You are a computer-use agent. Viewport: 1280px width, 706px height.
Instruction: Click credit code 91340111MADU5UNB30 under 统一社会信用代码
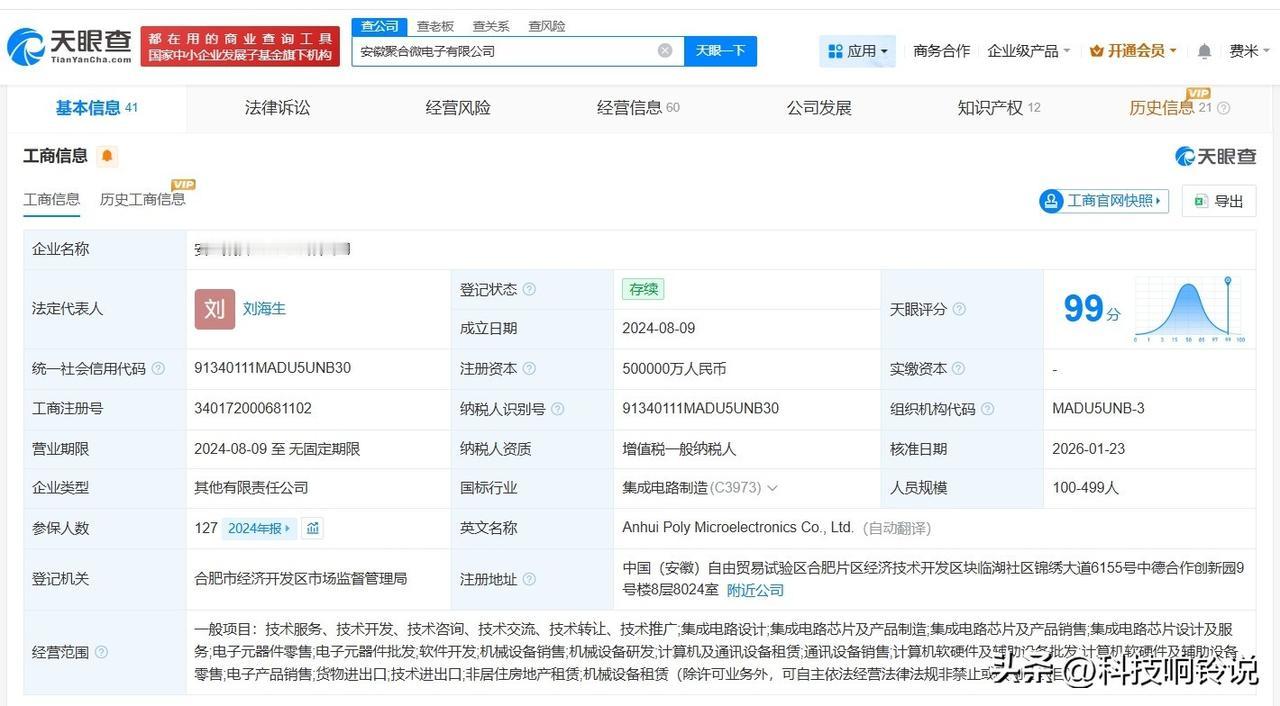coord(273,369)
